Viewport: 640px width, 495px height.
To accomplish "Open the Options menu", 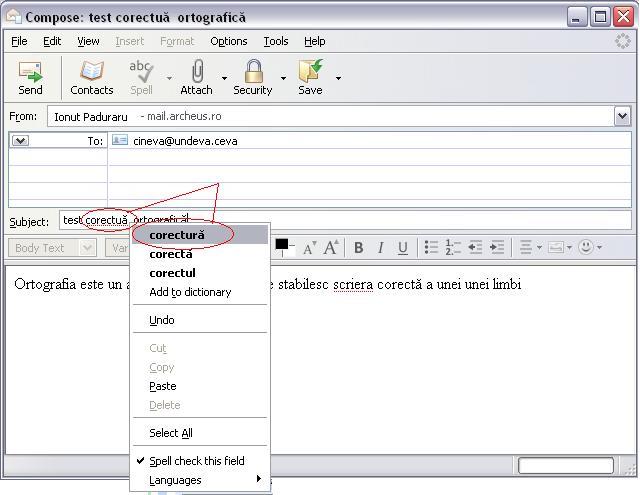I will click(229, 41).
